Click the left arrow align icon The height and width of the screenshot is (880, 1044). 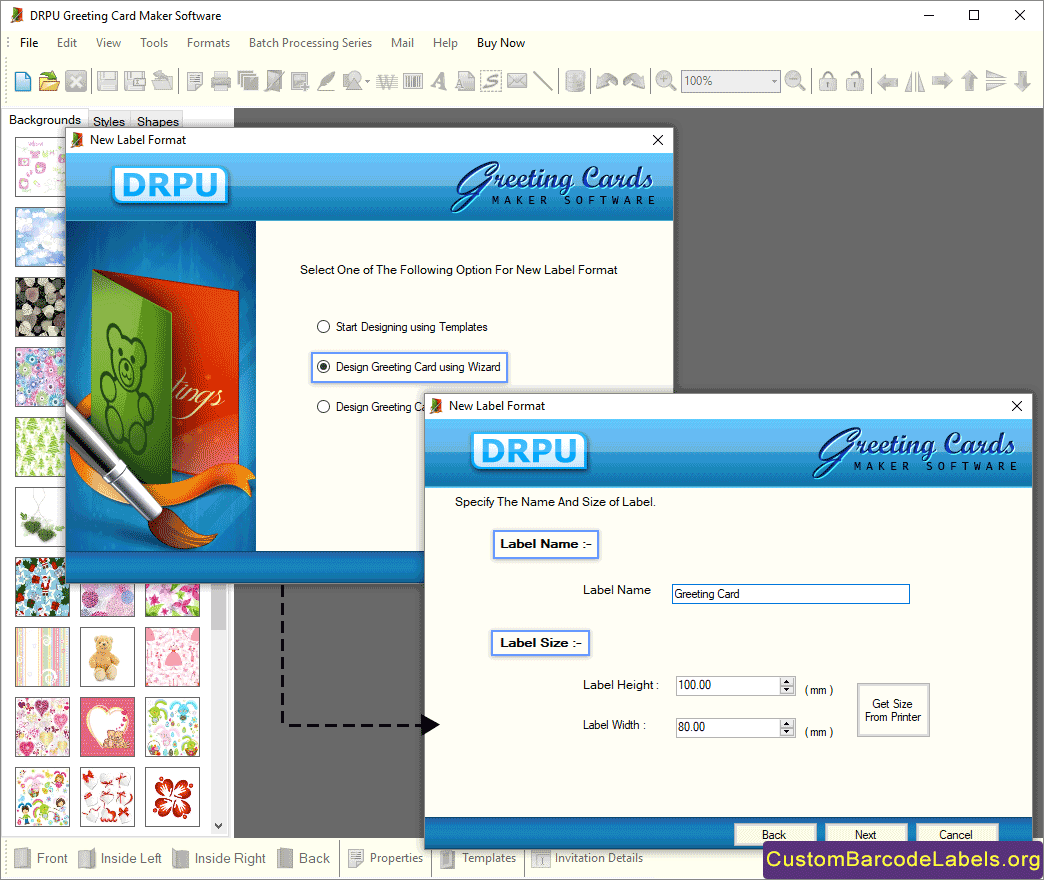click(x=888, y=81)
